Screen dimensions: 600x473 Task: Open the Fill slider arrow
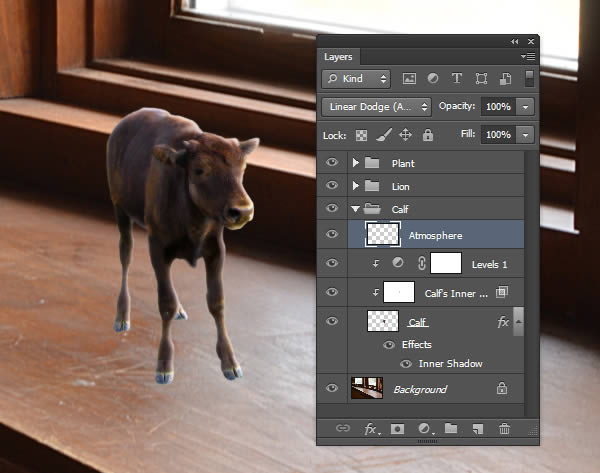(525, 135)
